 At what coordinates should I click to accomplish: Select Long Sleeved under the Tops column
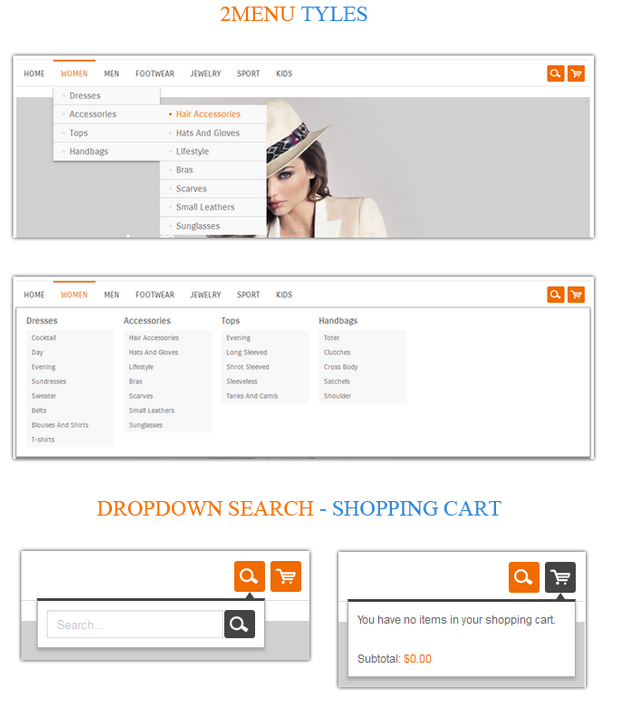click(x=247, y=352)
